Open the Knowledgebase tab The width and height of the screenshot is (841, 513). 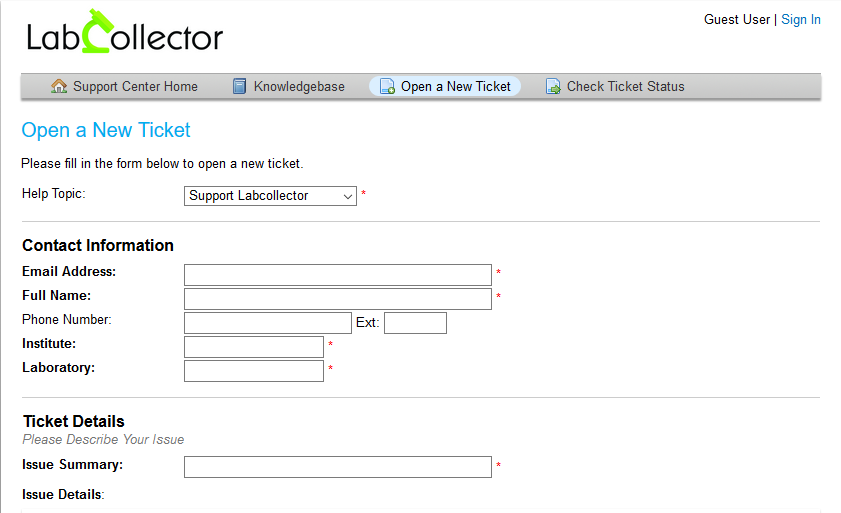click(x=289, y=86)
